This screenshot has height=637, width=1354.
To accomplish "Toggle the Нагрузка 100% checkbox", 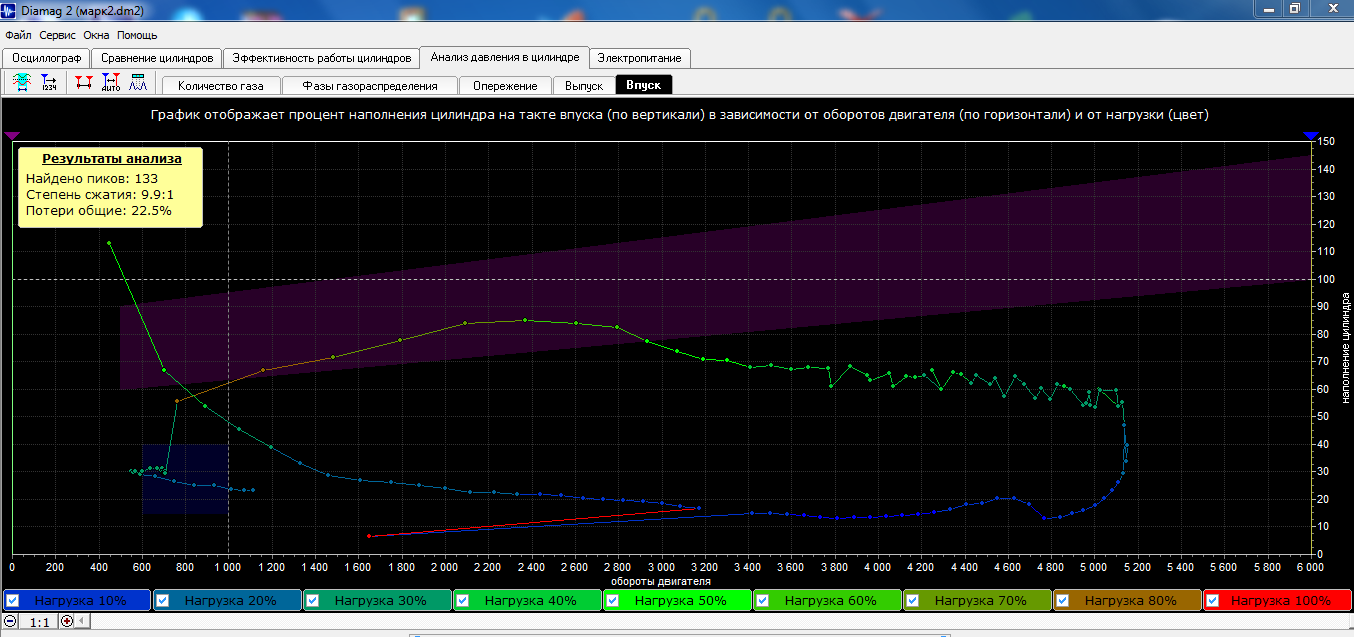I will (1212, 601).
